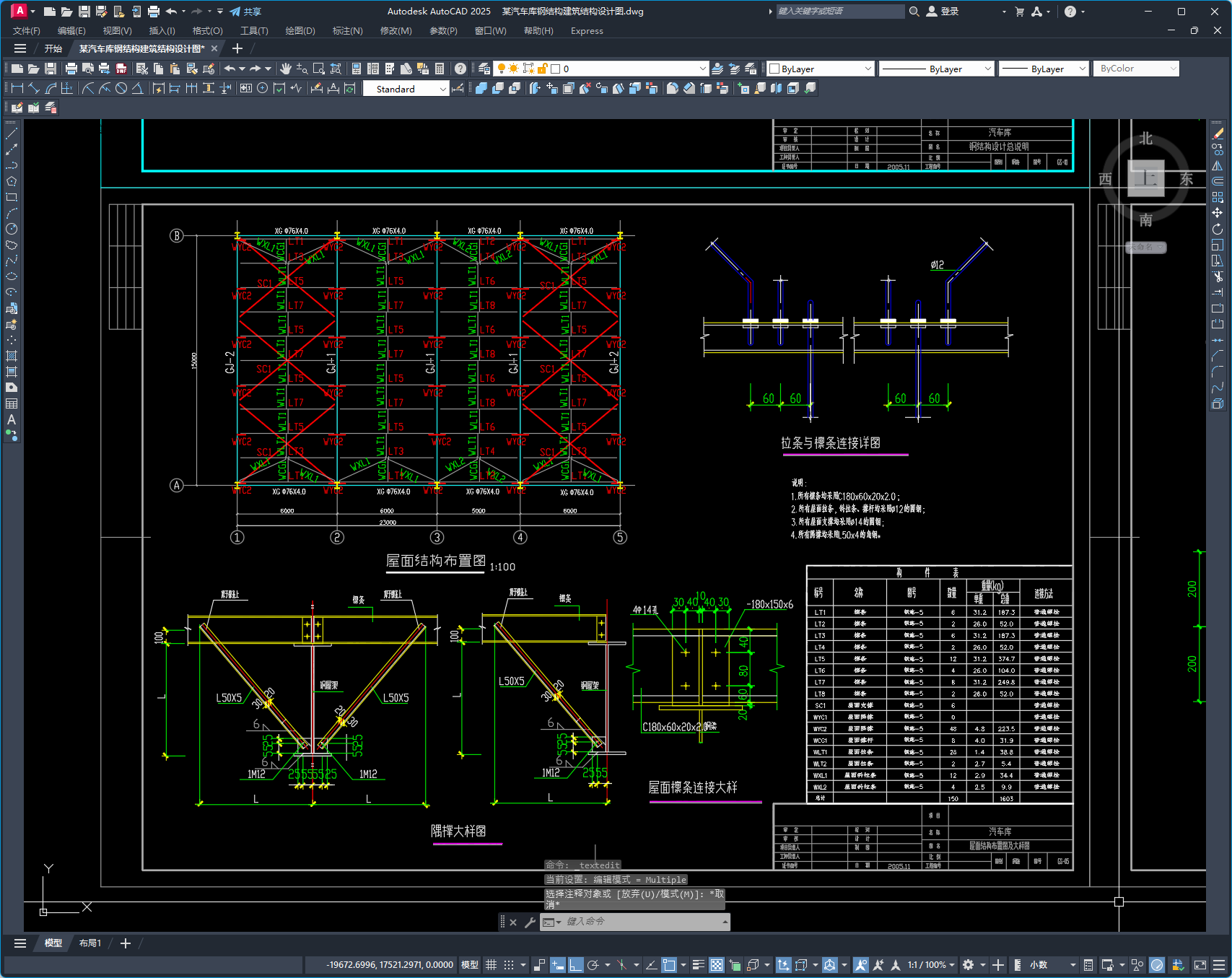1232x978 pixels.
Task: Switch to the 布局1 layout tab
Action: (90, 943)
